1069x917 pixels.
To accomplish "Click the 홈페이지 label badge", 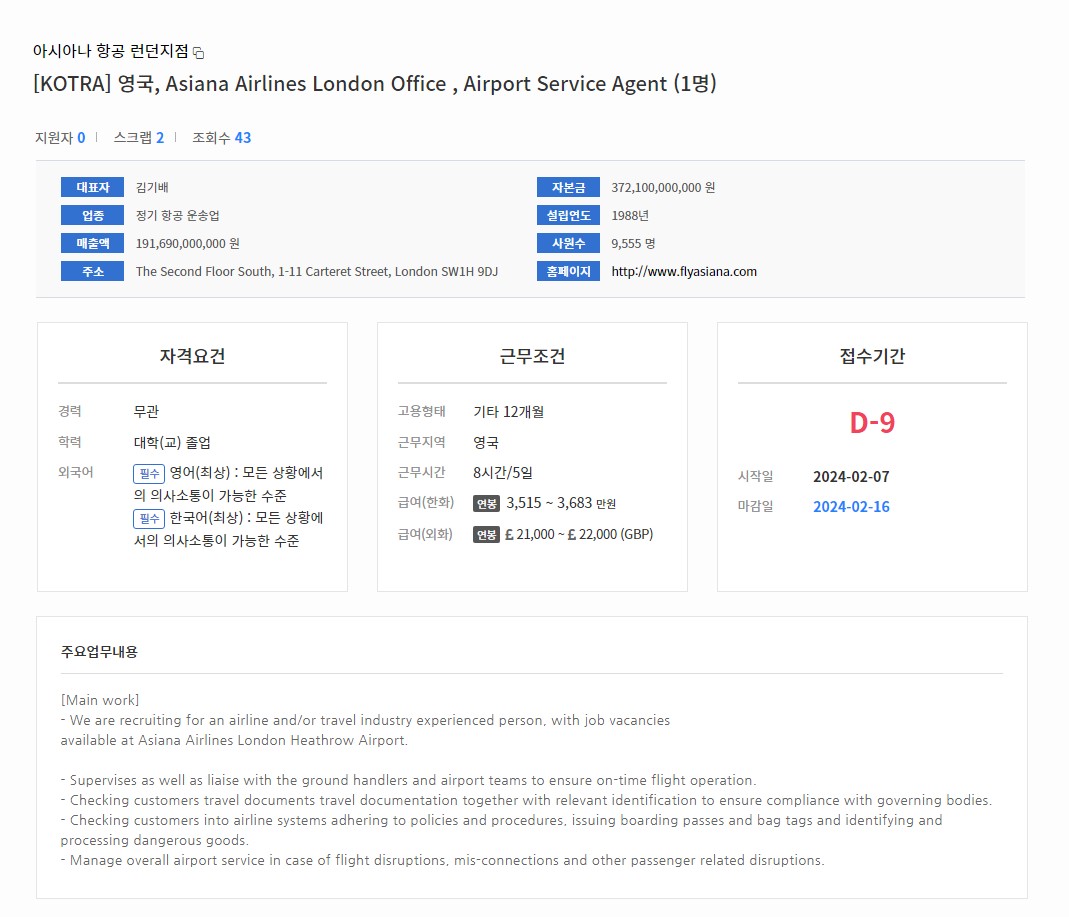I will point(568,271).
